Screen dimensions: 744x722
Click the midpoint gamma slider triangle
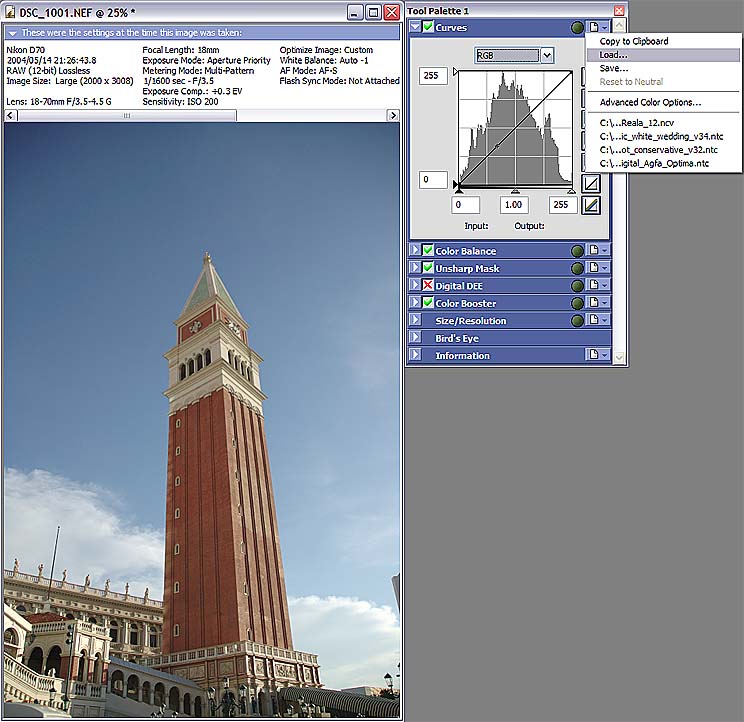[x=515, y=190]
